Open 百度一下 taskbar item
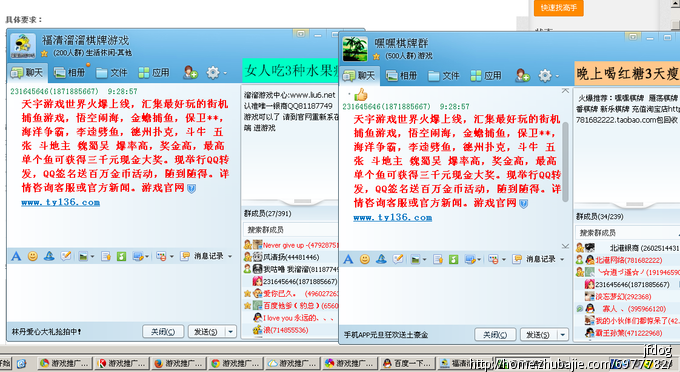 [406, 363]
